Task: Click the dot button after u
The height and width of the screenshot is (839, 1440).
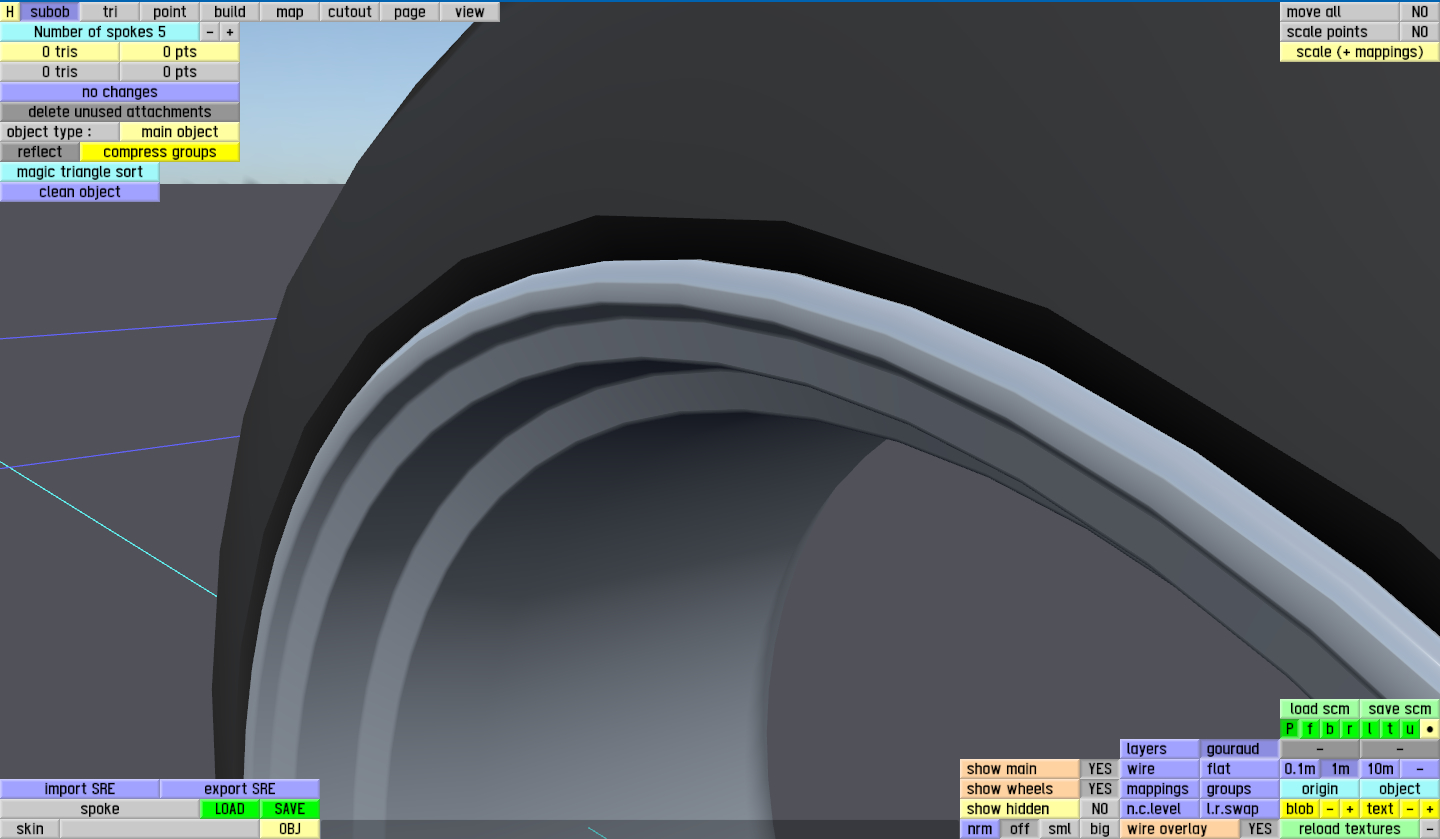Action: (x=1430, y=729)
